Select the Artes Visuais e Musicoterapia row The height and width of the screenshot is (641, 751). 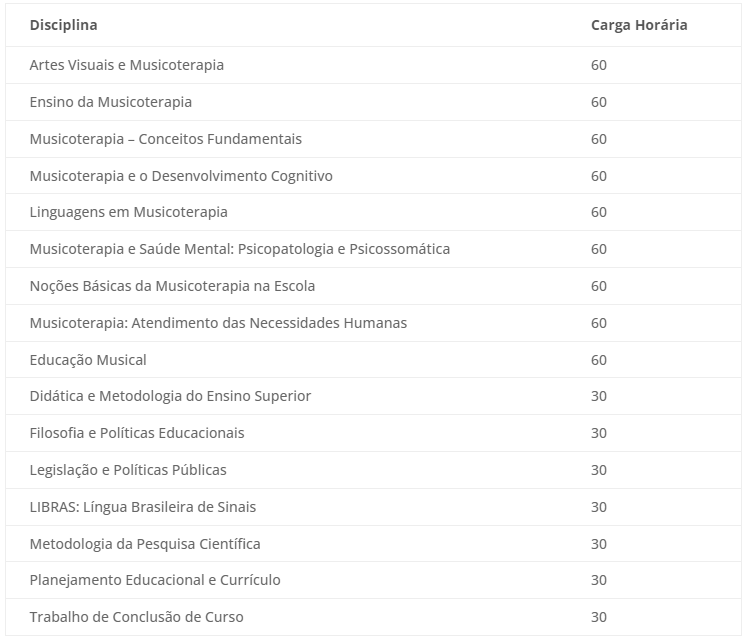point(374,65)
